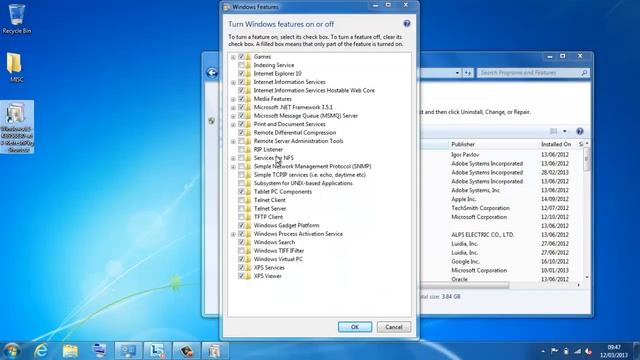Select the XPS Services row label

pyautogui.click(x=269, y=268)
